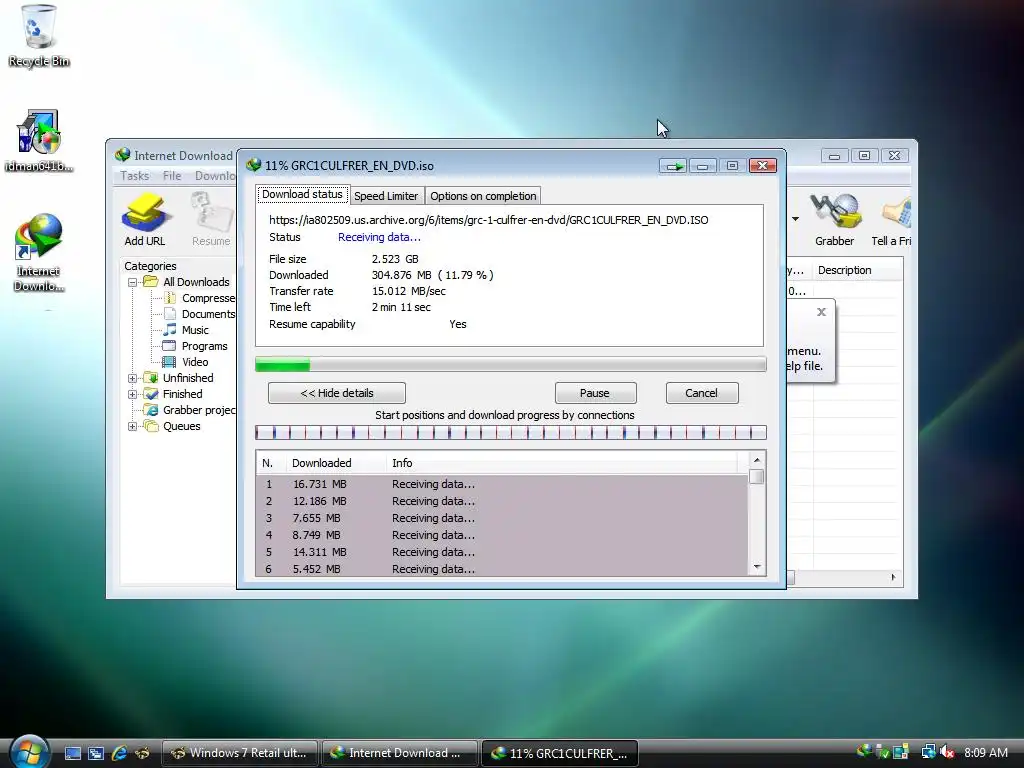Click Show Desktop quick launch icon
The height and width of the screenshot is (768, 1024).
pos(72,753)
